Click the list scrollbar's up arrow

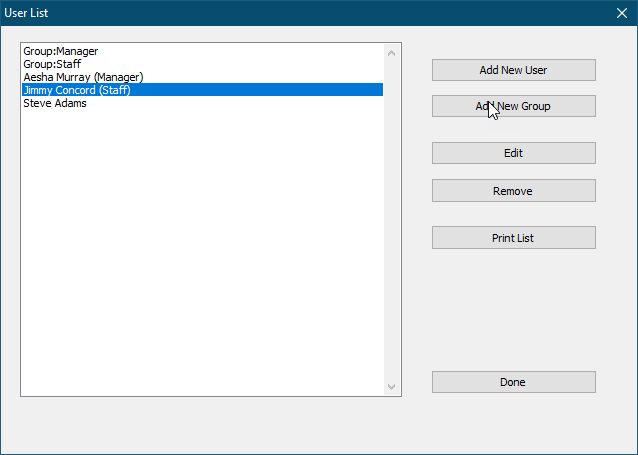392,51
